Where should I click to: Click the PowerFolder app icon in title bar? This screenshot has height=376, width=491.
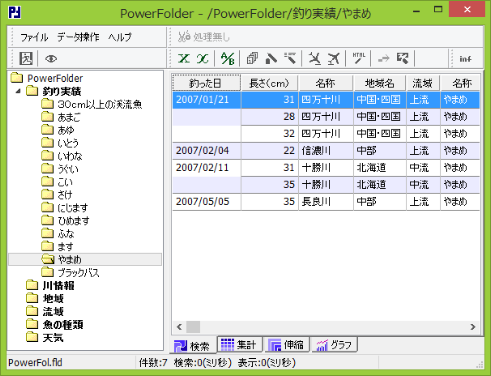pyautogui.click(x=14, y=13)
